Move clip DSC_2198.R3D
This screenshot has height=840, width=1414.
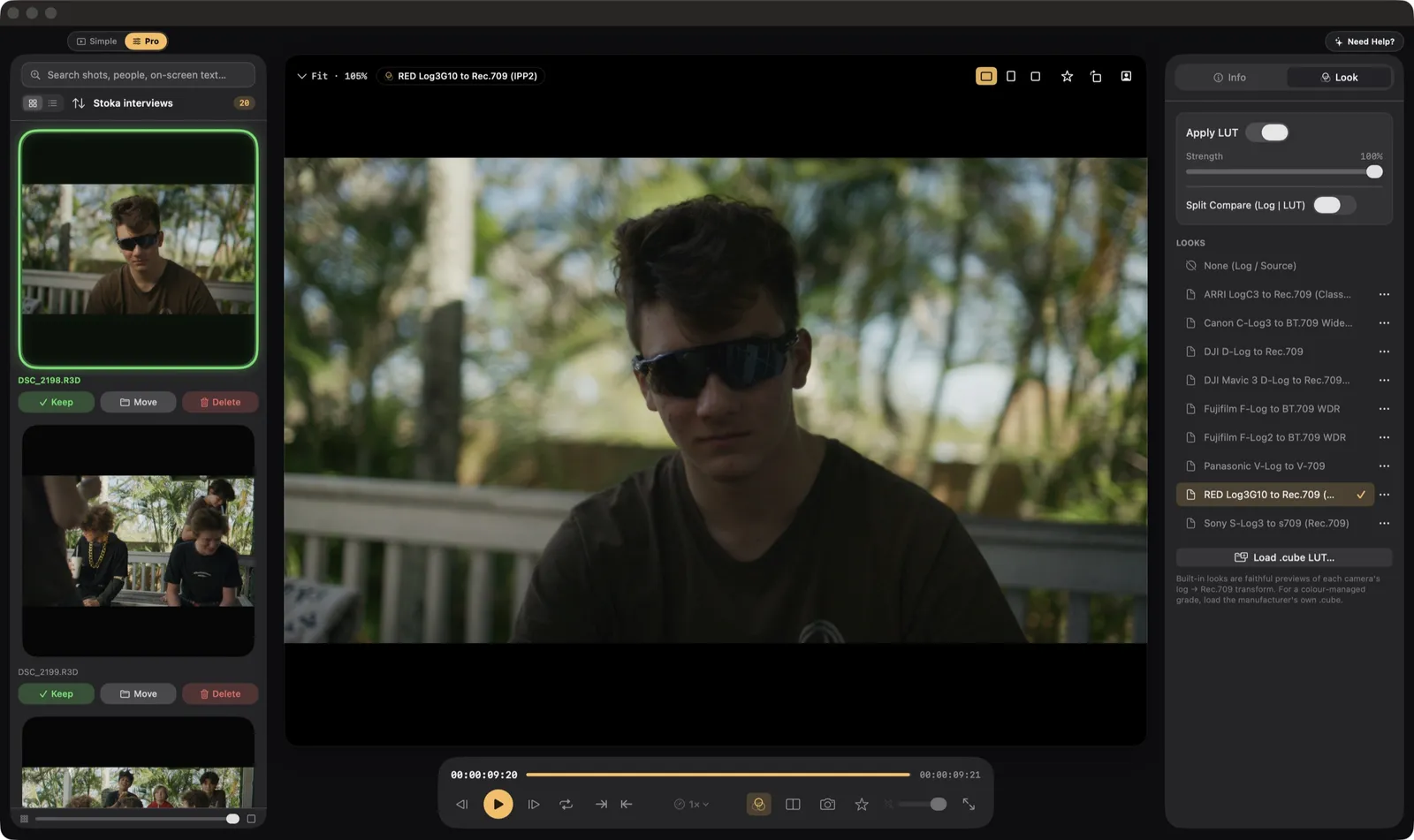coord(138,403)
